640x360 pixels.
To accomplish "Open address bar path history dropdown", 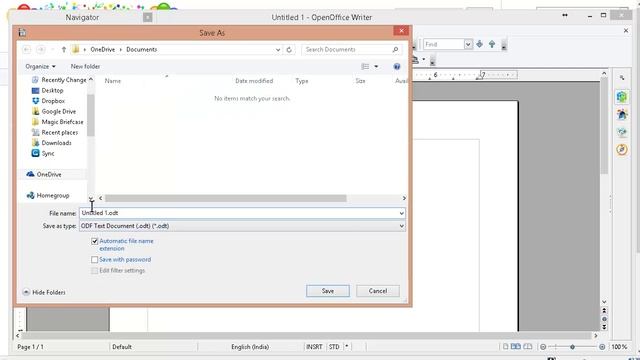I will 278,49.
